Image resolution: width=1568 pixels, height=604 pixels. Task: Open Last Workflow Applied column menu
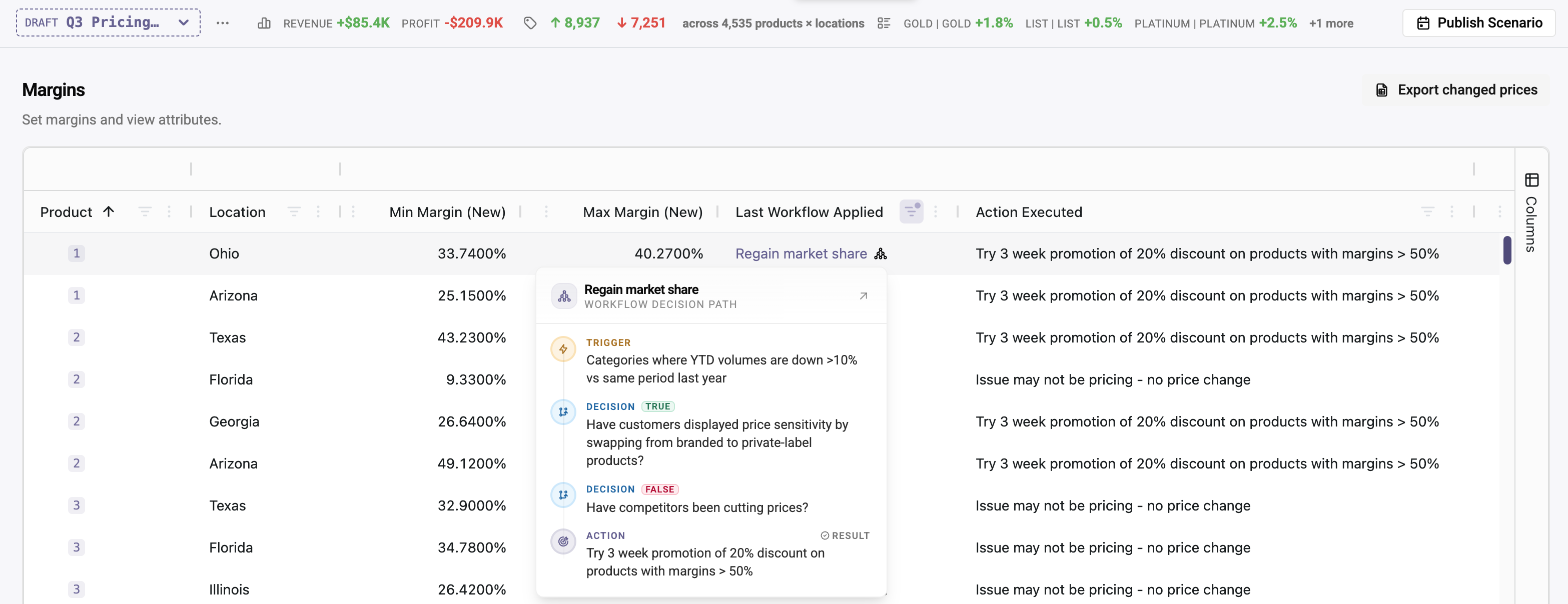936,211
